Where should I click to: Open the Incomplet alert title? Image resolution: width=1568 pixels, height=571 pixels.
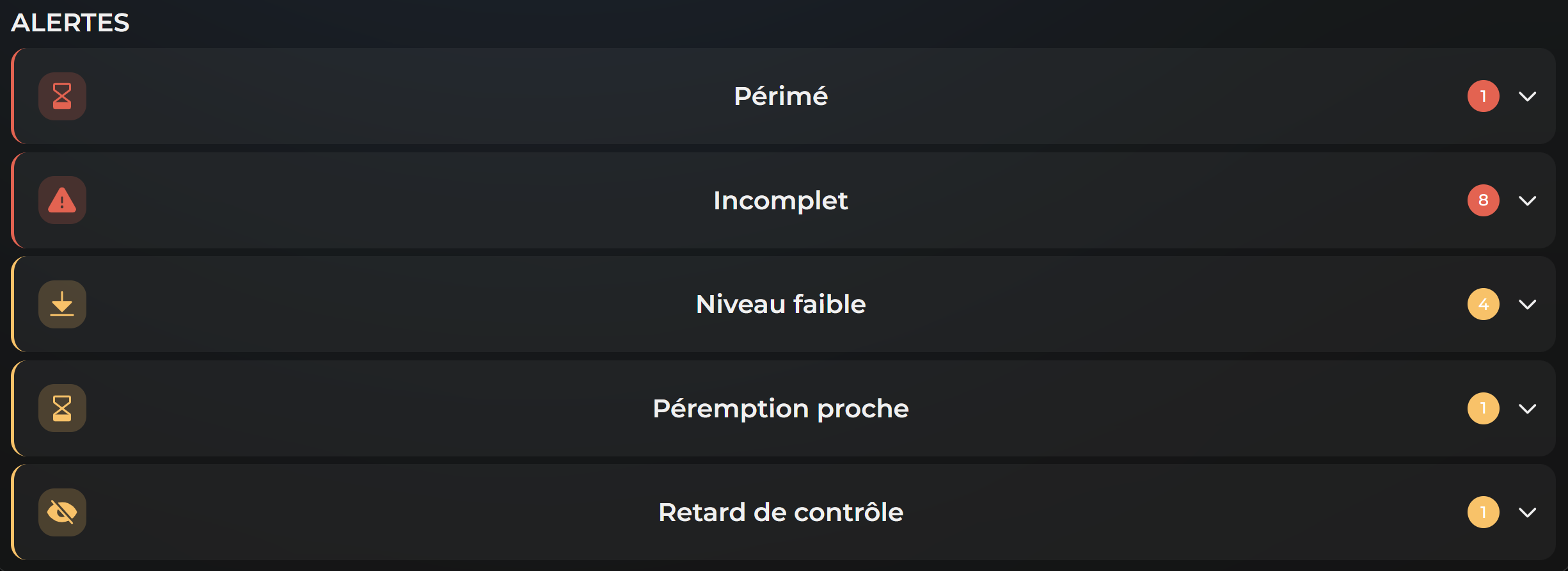780,200
